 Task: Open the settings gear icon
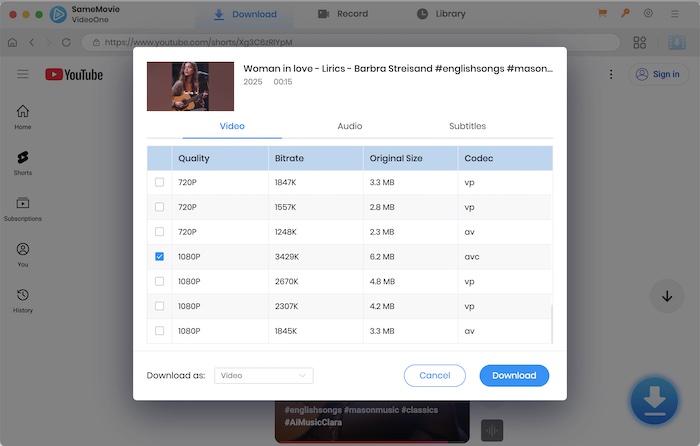click(x=648, y=13)
